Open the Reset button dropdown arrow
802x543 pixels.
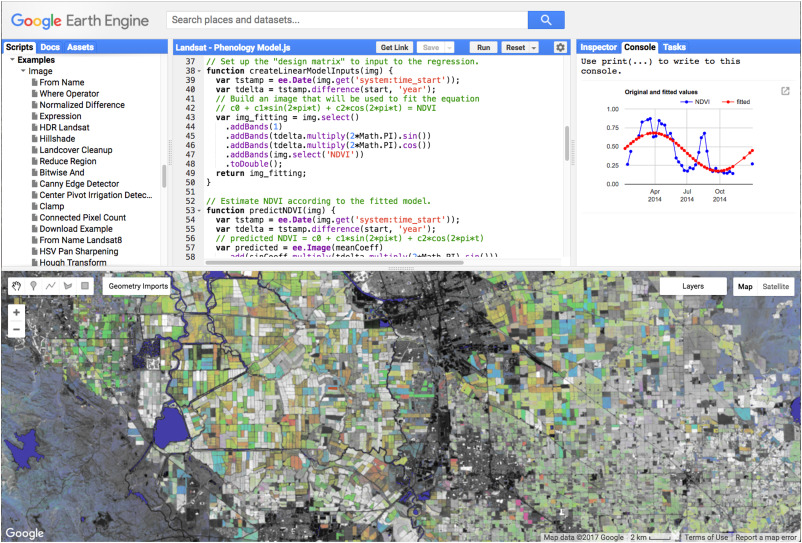[534, 47]
